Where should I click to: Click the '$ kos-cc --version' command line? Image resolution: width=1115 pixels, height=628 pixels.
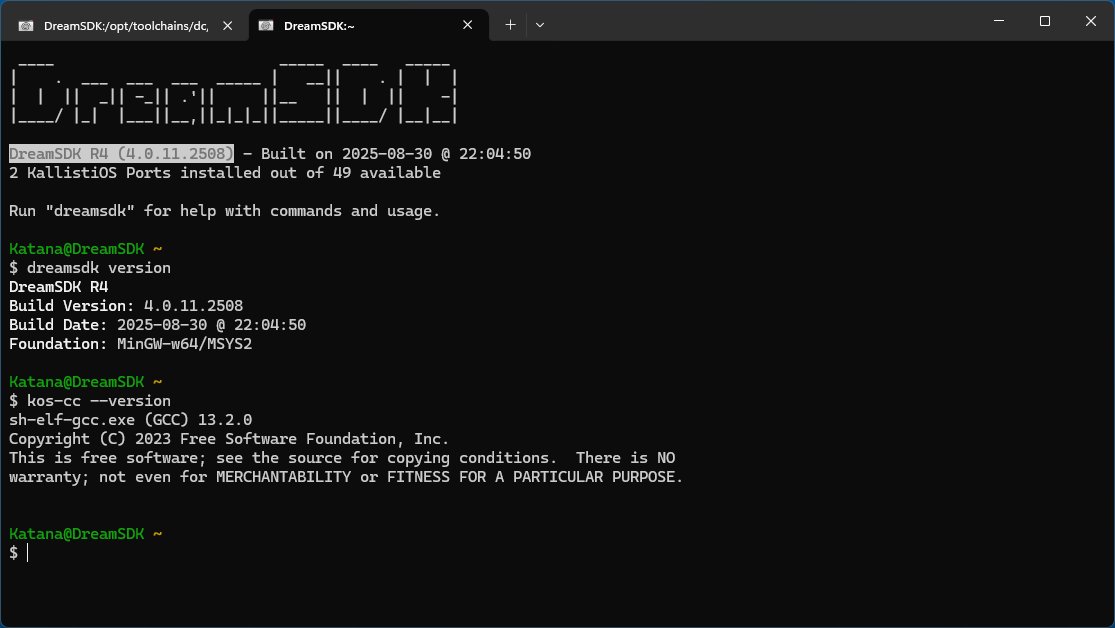[90, 401]
